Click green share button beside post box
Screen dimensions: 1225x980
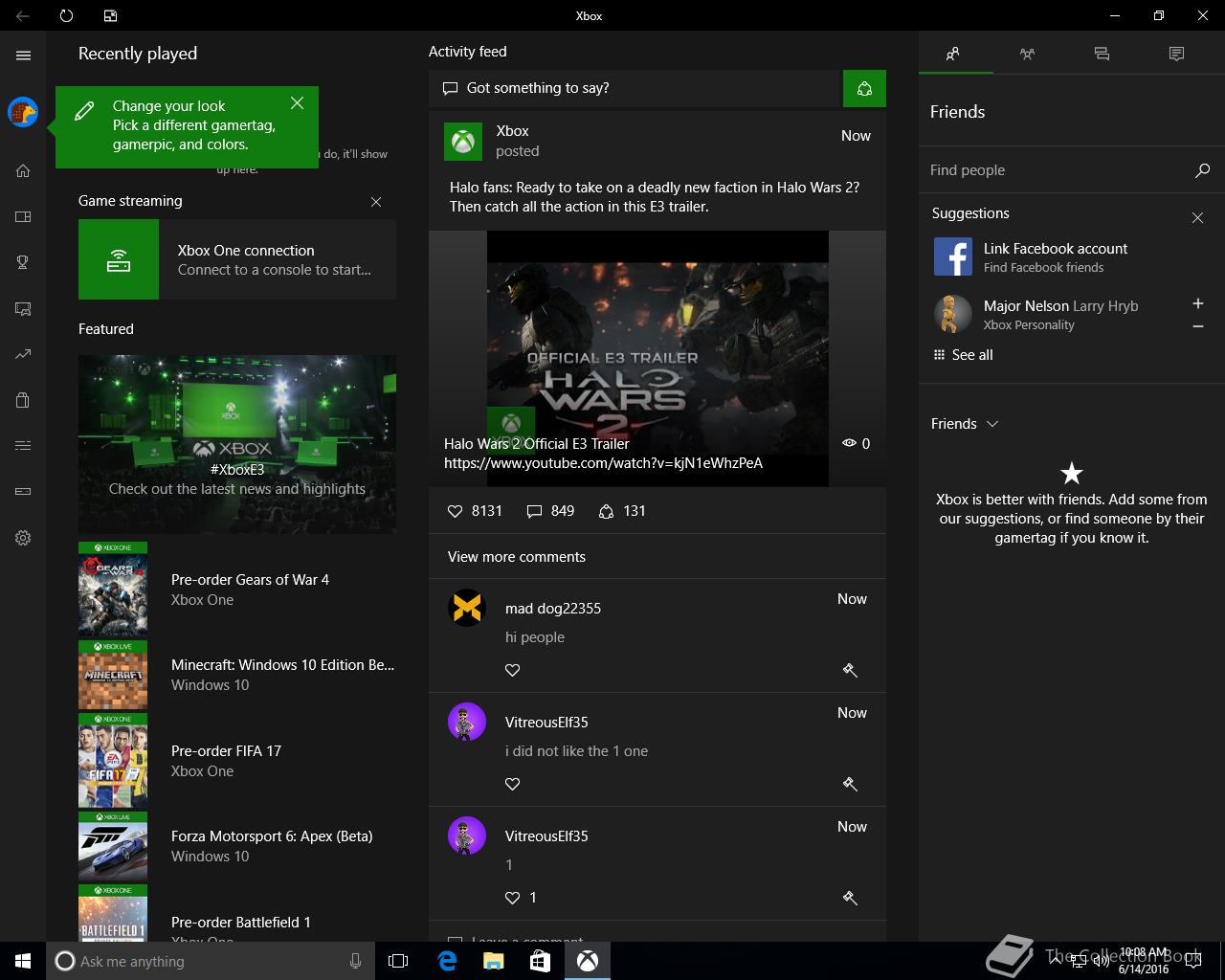(864, 88)
